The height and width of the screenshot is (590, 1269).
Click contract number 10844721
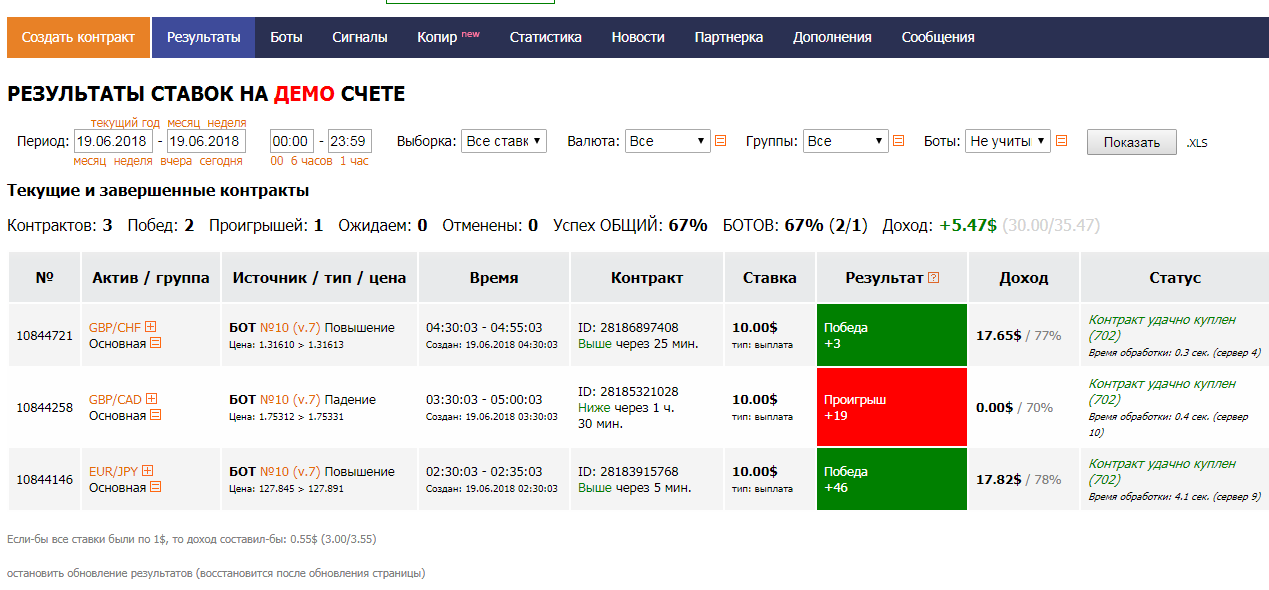(45, 335)
